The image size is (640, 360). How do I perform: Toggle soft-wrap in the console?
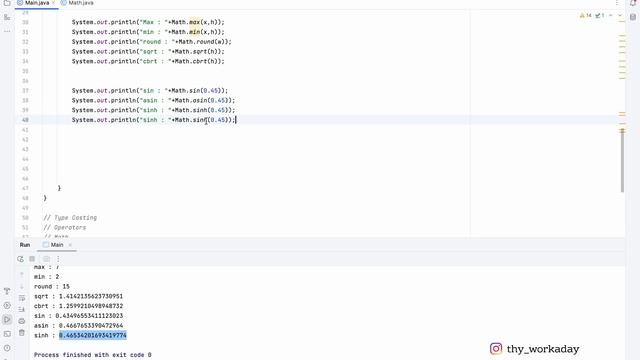click(x=22, y=298)
